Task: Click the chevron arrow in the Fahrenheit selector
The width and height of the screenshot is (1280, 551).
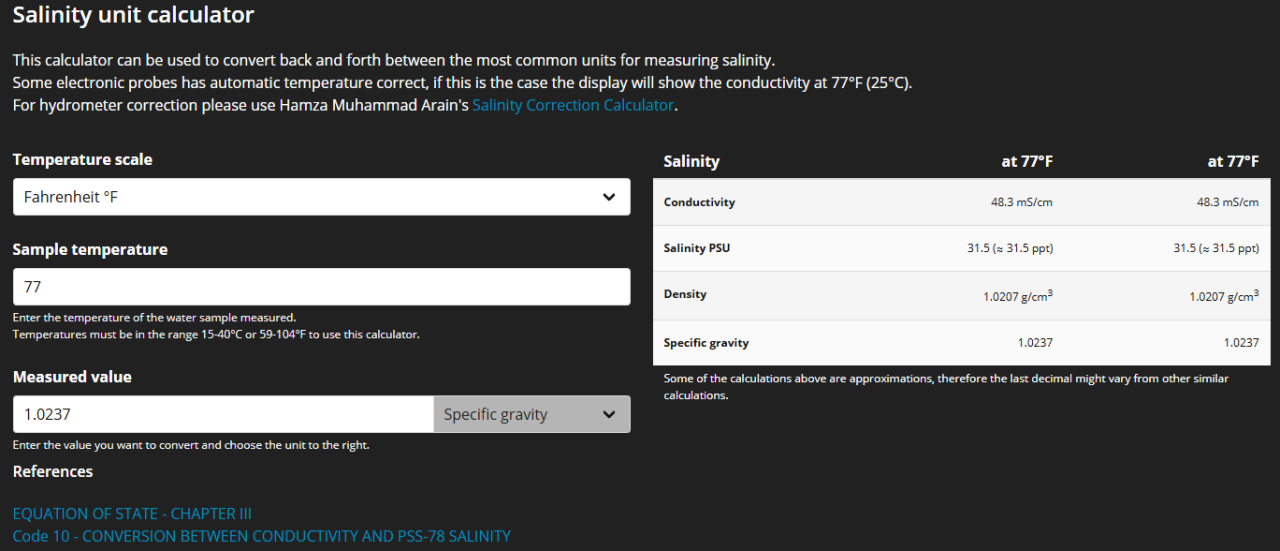Action: point(609,197)
